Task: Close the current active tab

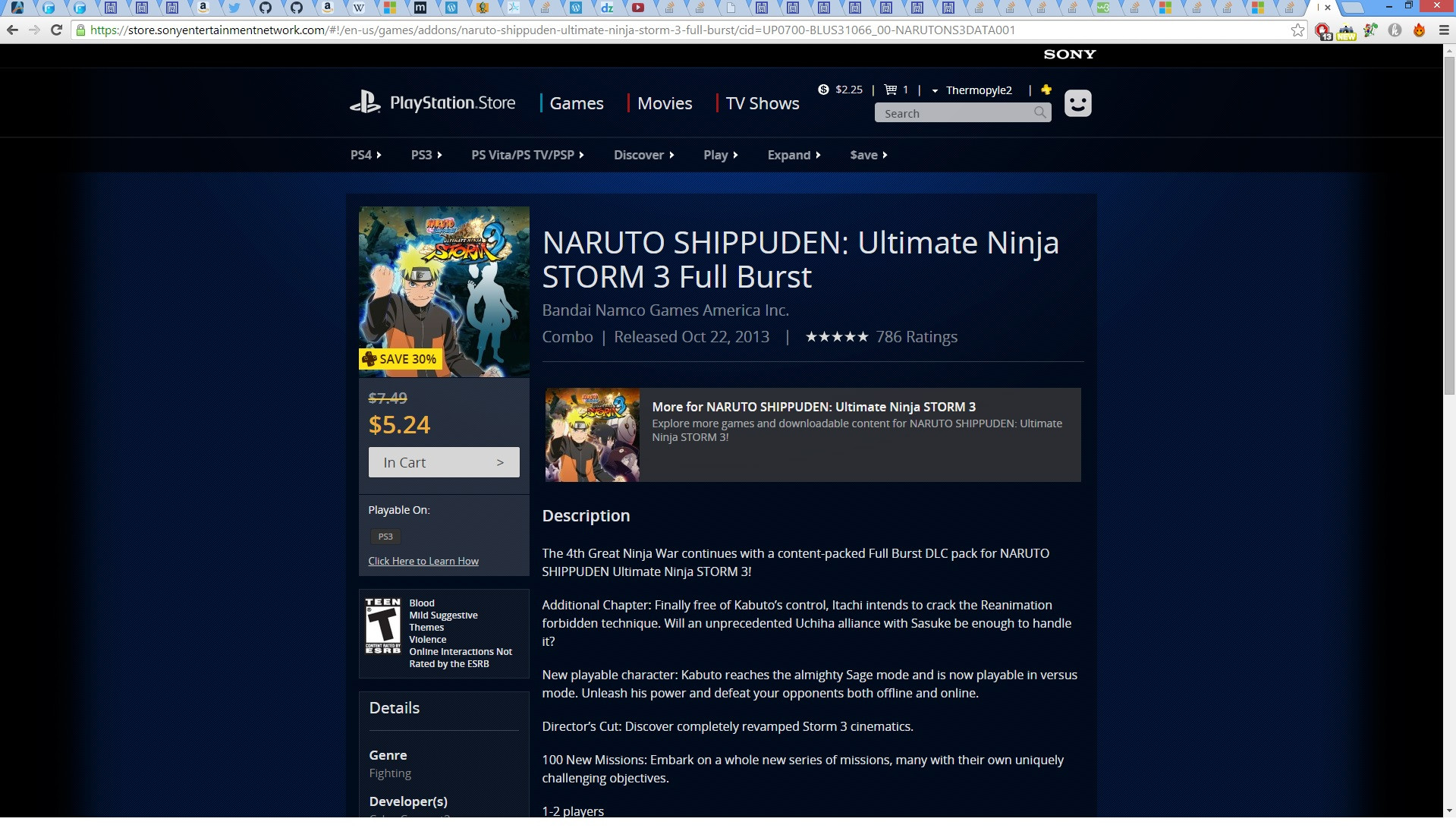Action: (x=1328, y=8)
